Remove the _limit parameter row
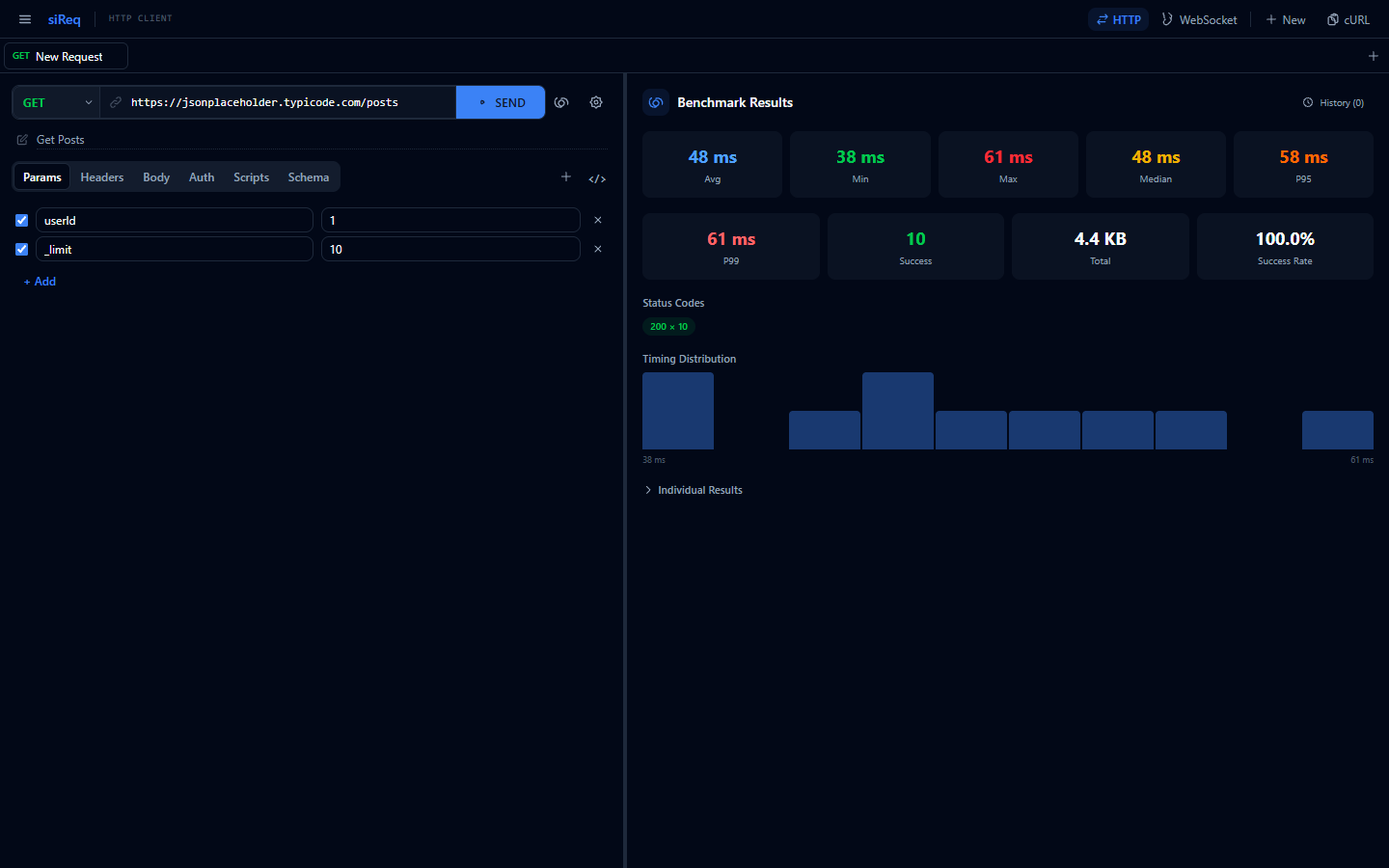Screen dimensions: 1389x868 pos(598,249)
